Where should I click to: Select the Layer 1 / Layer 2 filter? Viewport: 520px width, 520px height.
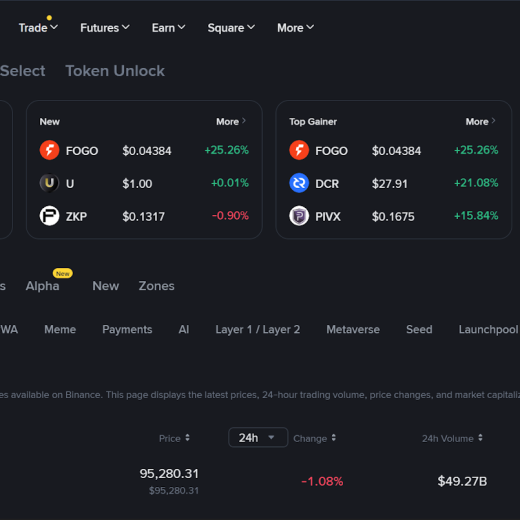pos(258,329)
